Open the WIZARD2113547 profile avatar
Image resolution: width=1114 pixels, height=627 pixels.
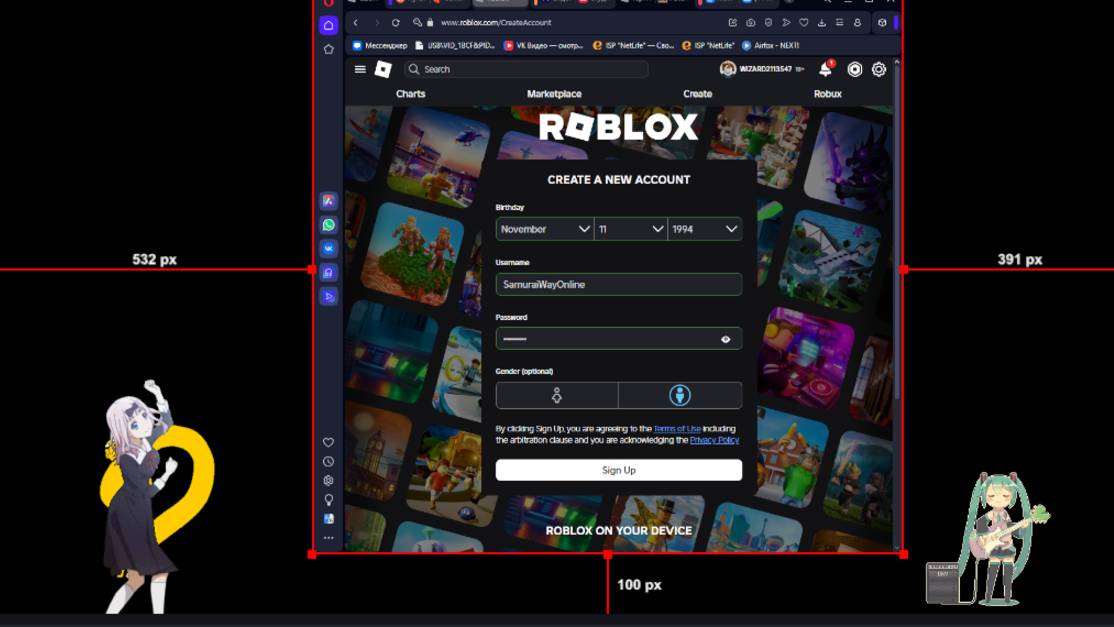(x=728, y=69)
